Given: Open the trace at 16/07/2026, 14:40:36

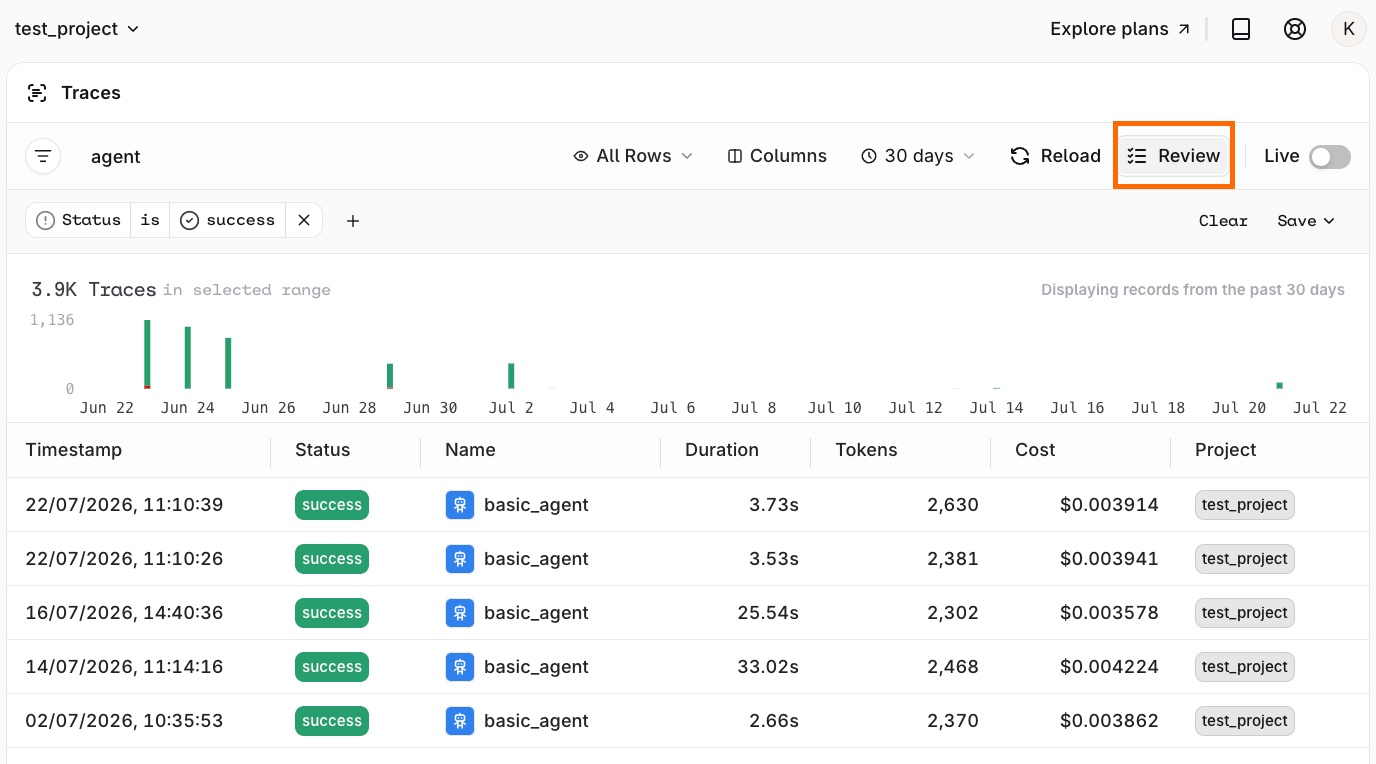Looking at the screenshot, I should [x=687, y=613].
